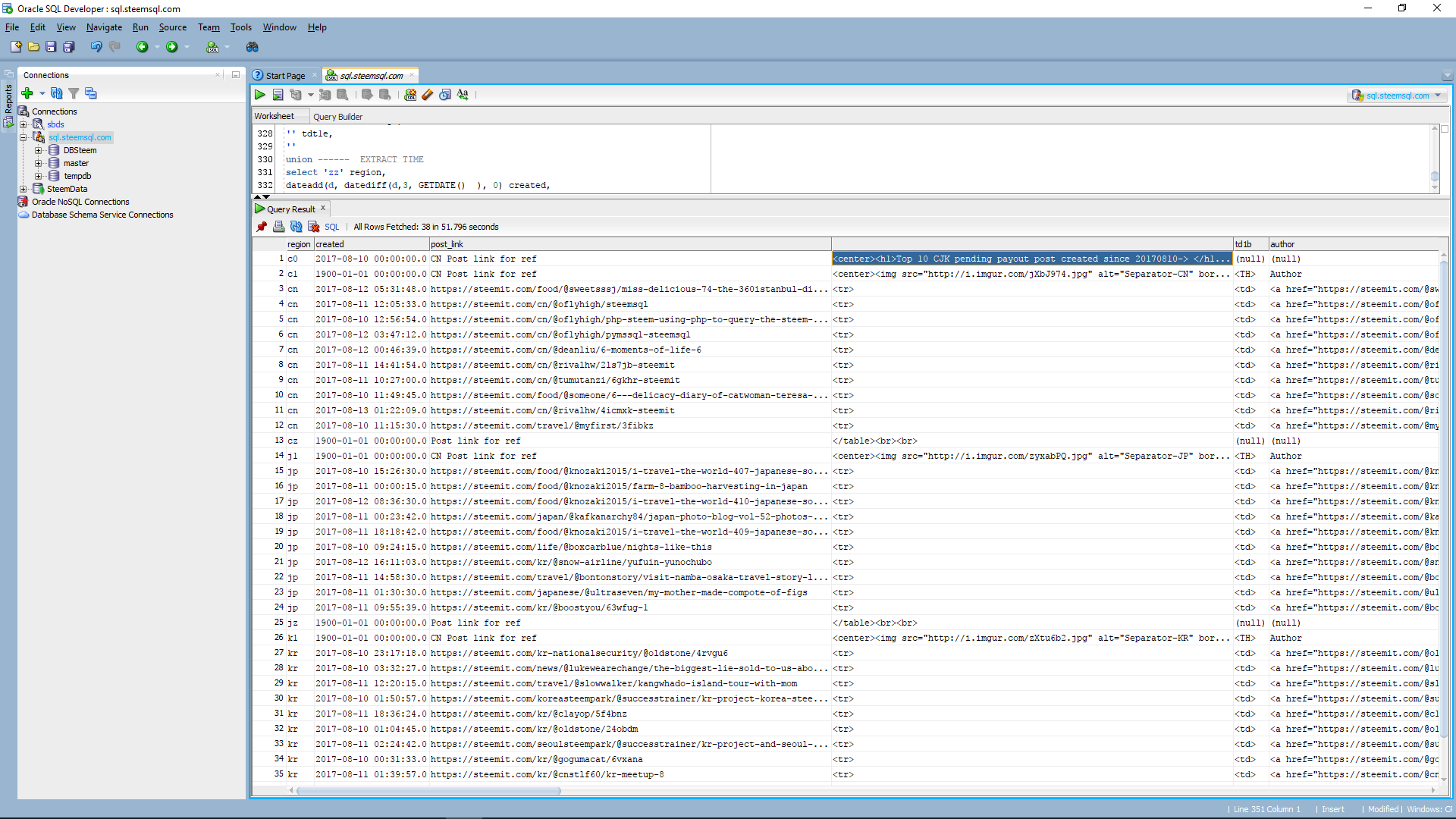Screen dimensions: 1456x819
Task: Open a file with the folder icon
Action: tap(33, 47)
